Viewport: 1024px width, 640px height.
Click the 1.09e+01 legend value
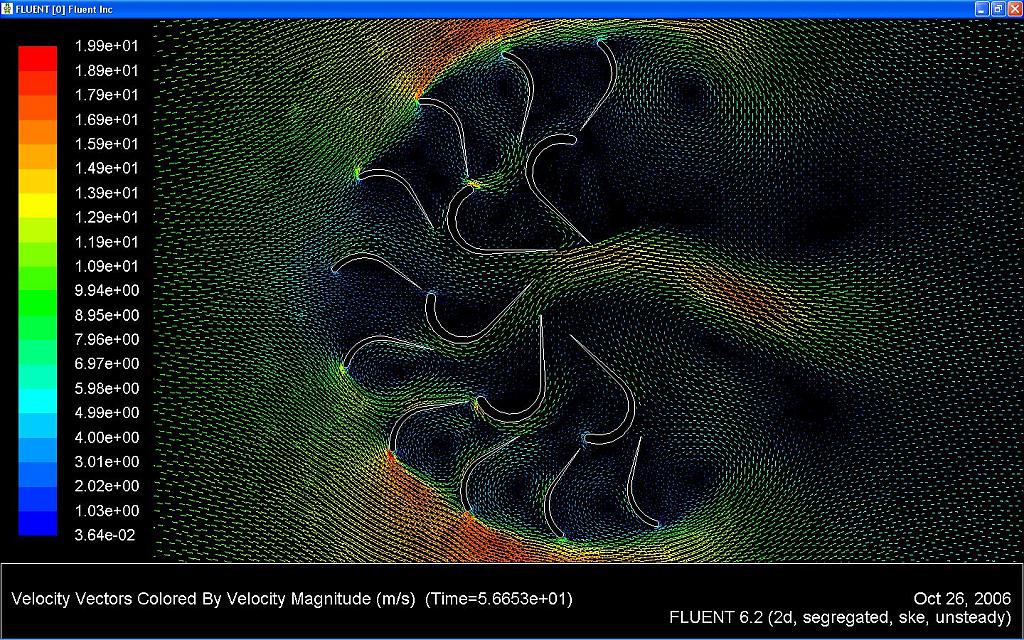point(106,266)
